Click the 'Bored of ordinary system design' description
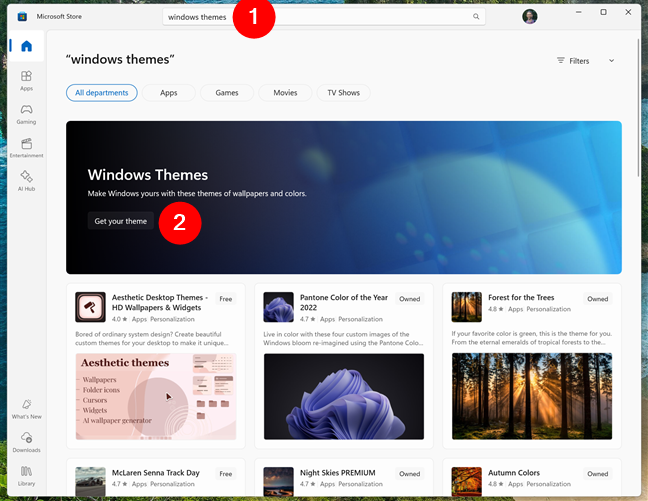Image resolution: width=648 pixels, height=501 pixels. pyautogui.click(x=152, y=339)
